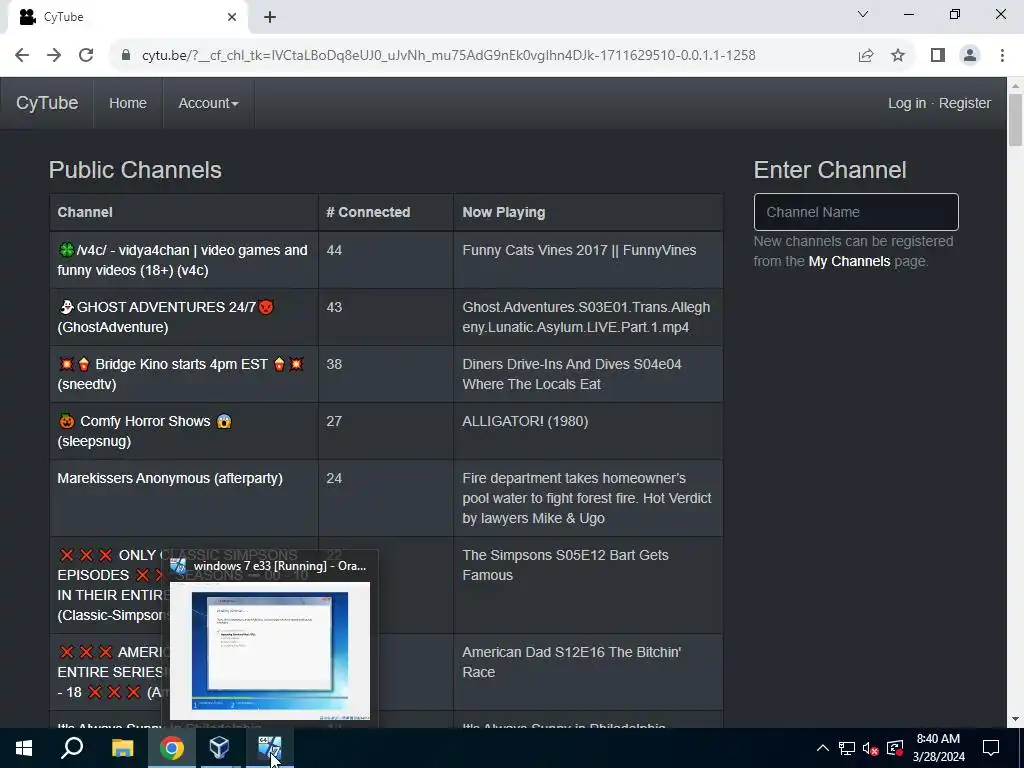Open the My Channels page link

[849, 261]
